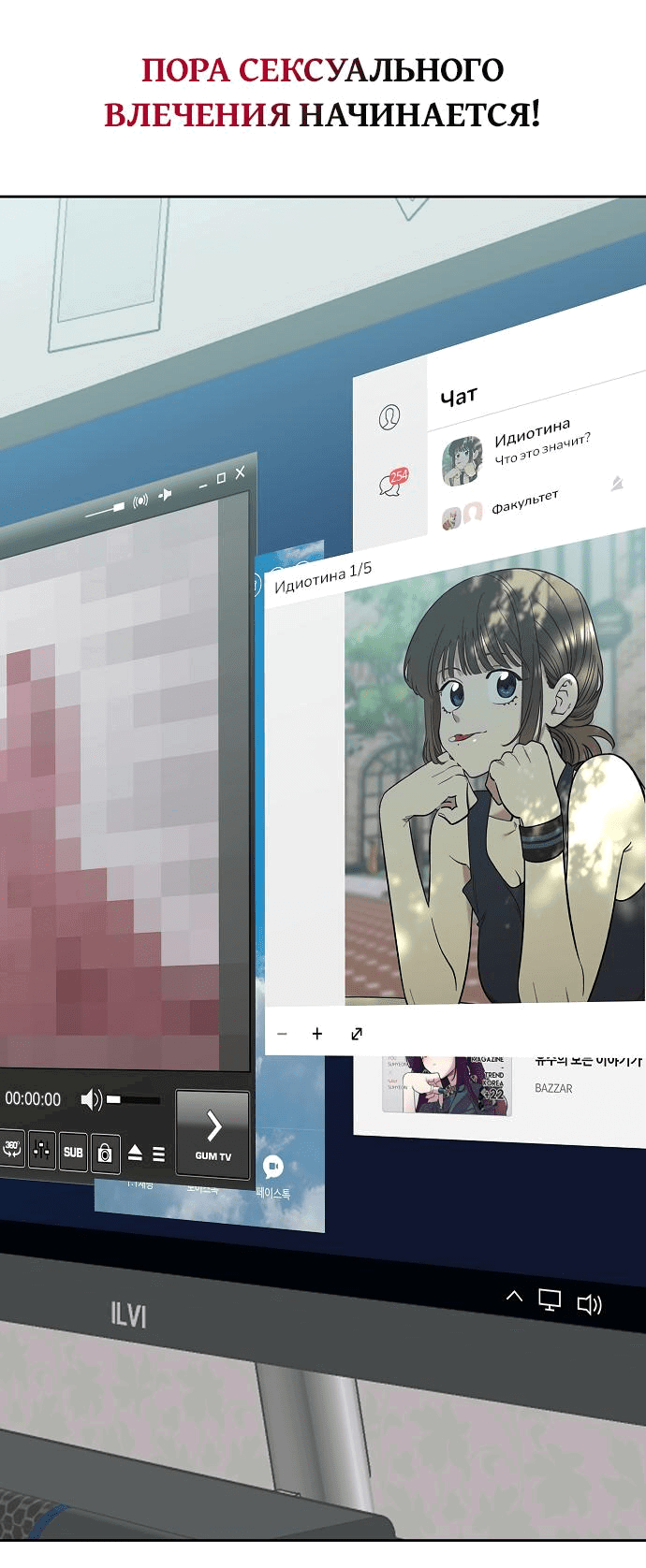Adjust the media player volume slider

[133, 1100]
